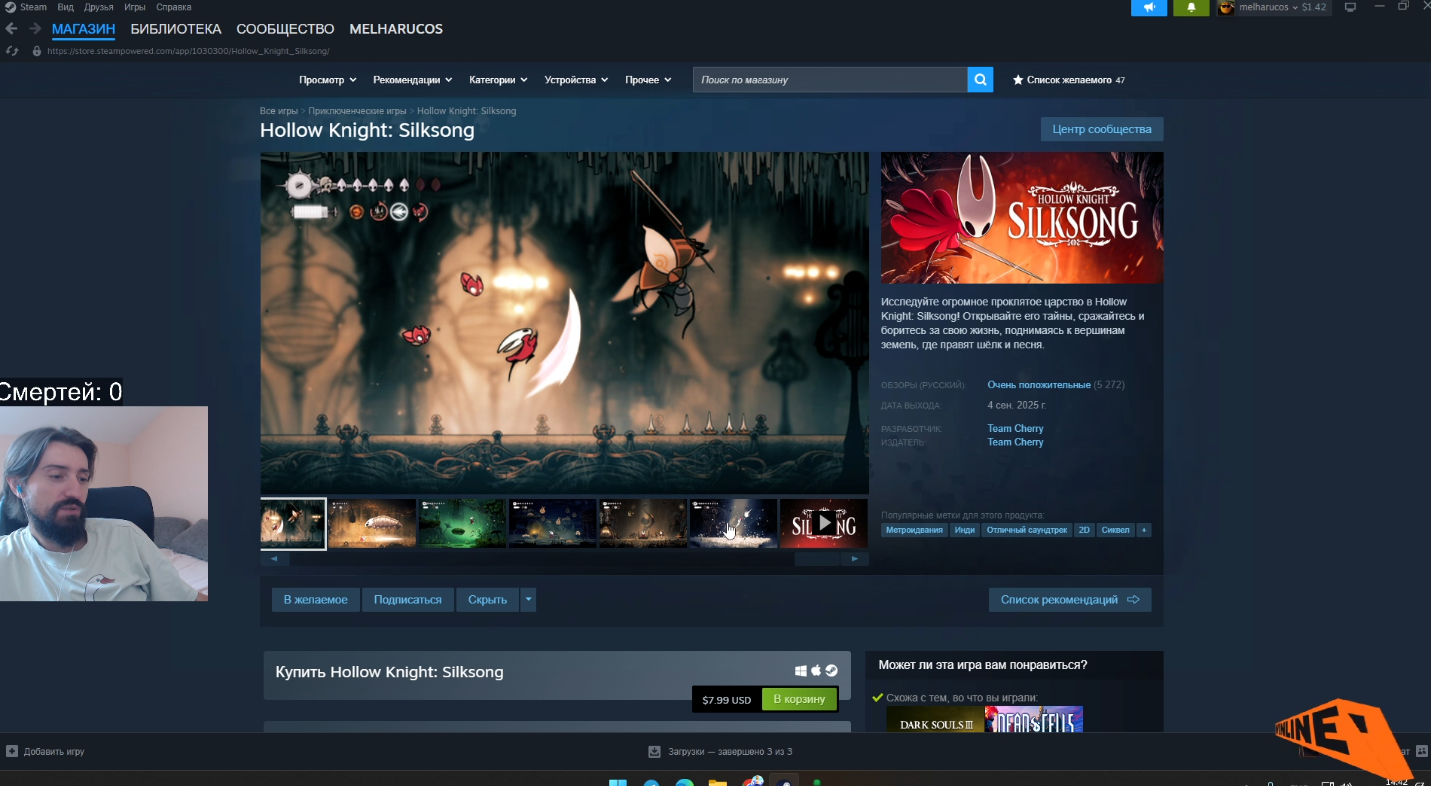This screenshot has height=786, width=1431.
Task: Select the Отличный саундтрек tag
Action: click(1027, 530)
